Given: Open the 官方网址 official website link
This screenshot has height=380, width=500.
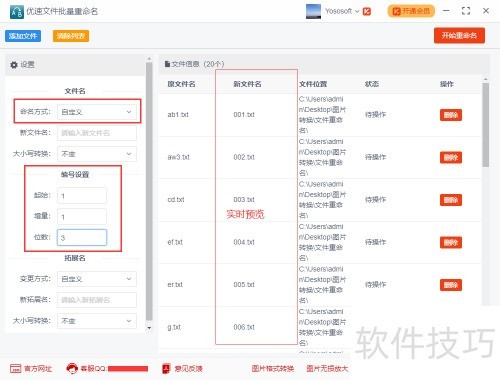Looking at the screenshot, I should coord(38,369).
